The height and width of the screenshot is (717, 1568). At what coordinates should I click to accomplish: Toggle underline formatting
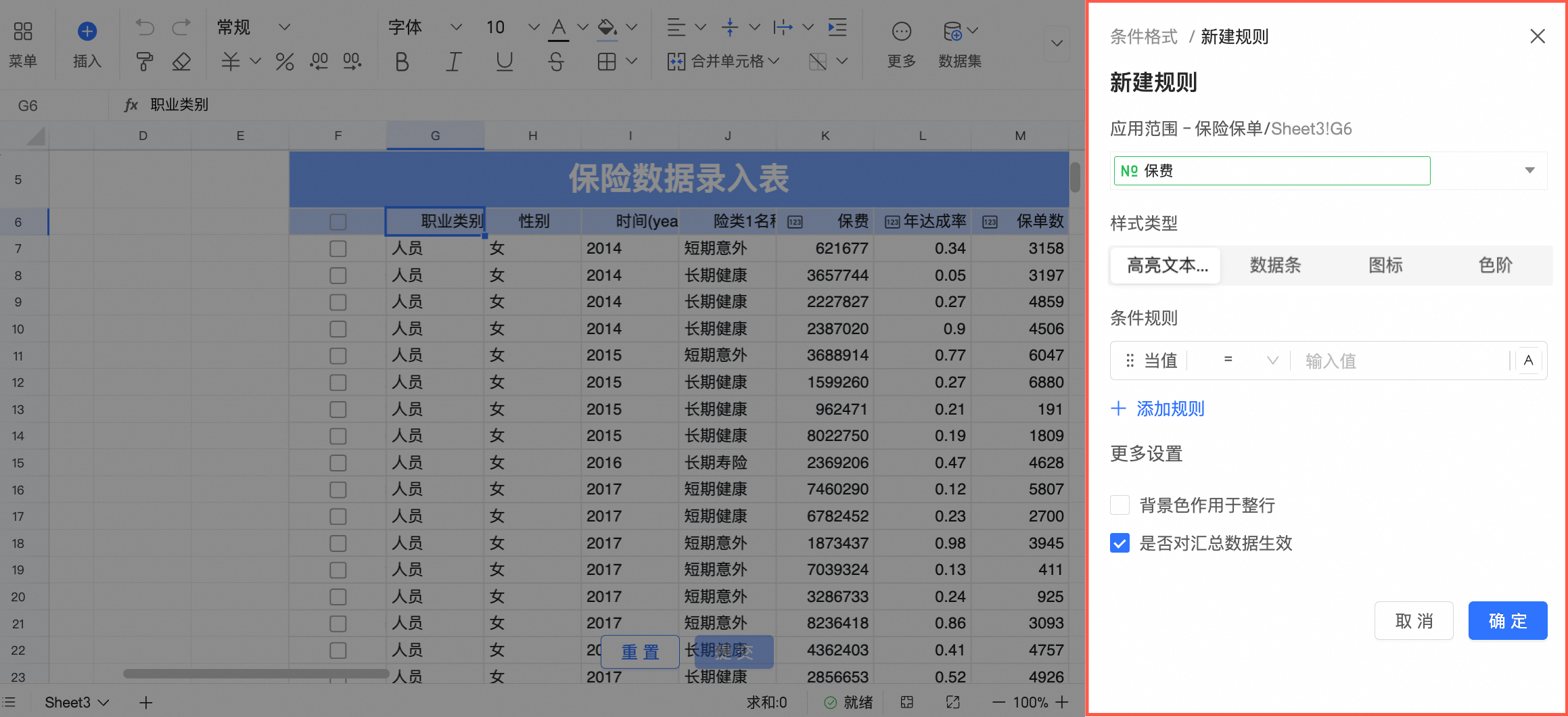coord(504,62)
